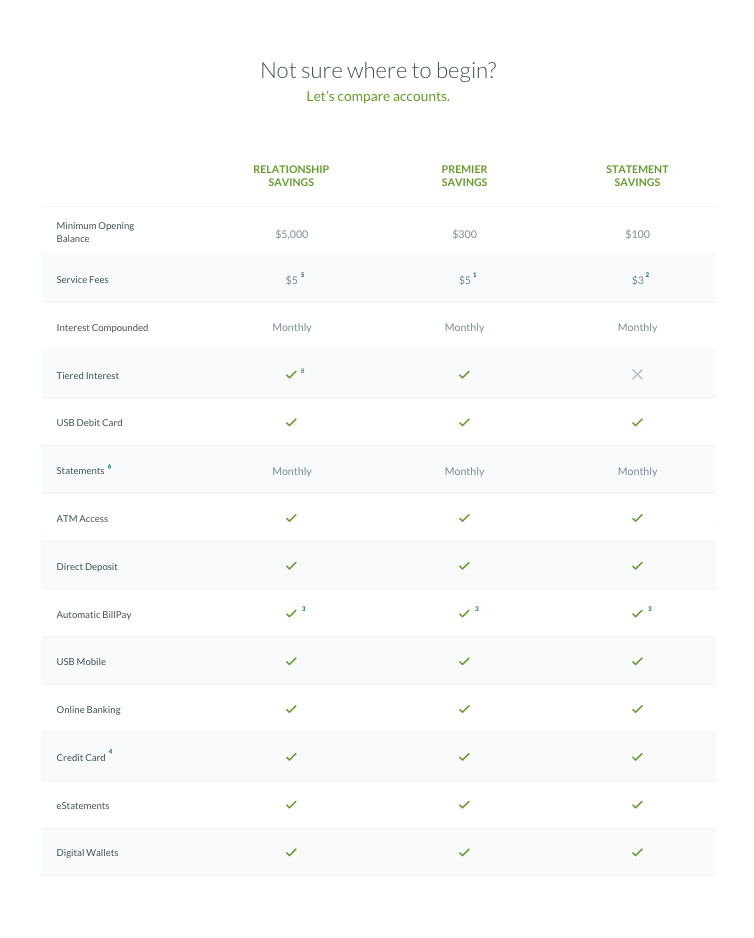The image size is (754, 938).
Task: Click the X icon for Statement Savings Tiered Interest
Action: pos(637,375)
